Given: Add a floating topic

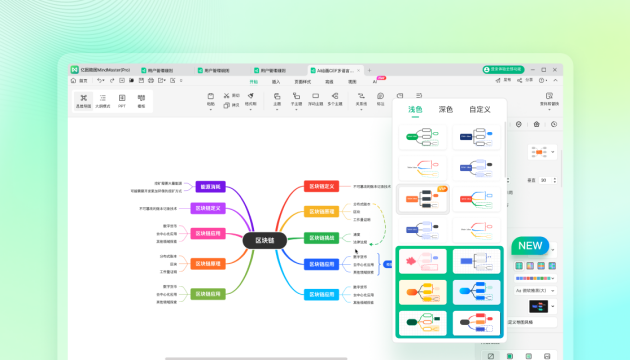Looking at the screenshot, I should click(x=315, y=99).
